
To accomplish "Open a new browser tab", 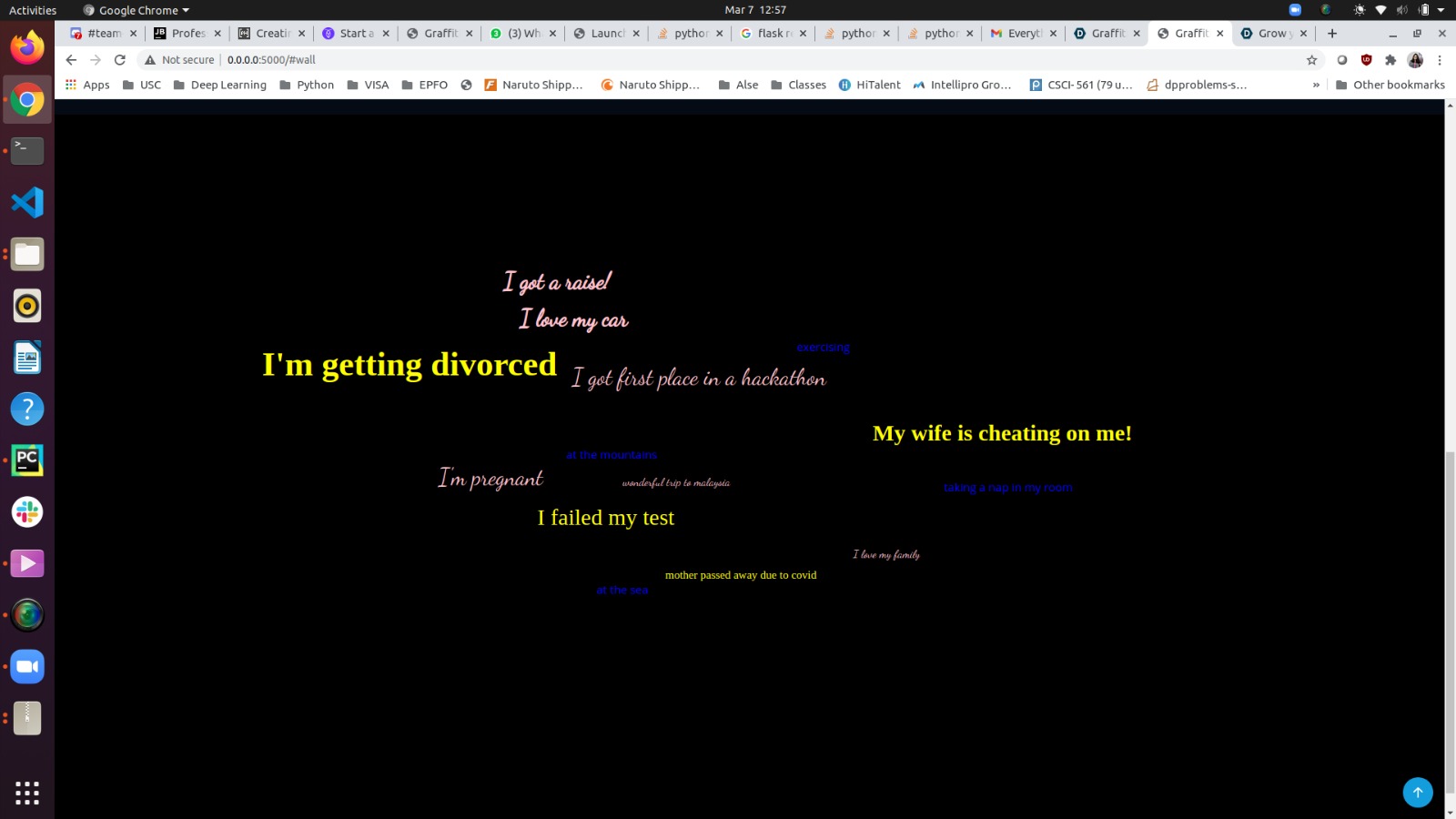I will [x=1332, y=34].
